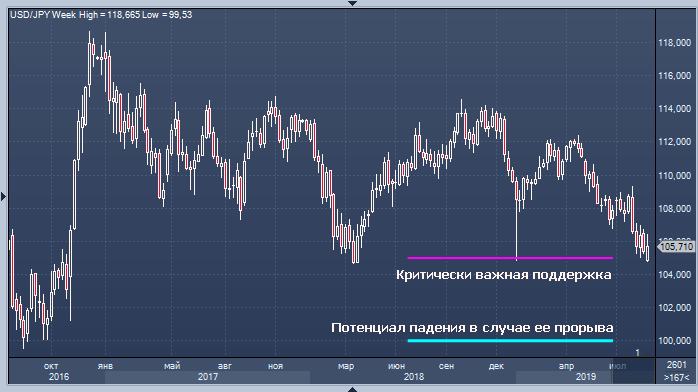Select the cyan target line
Viewport: 698px width, 392px height.
click(x=510, y=341)
